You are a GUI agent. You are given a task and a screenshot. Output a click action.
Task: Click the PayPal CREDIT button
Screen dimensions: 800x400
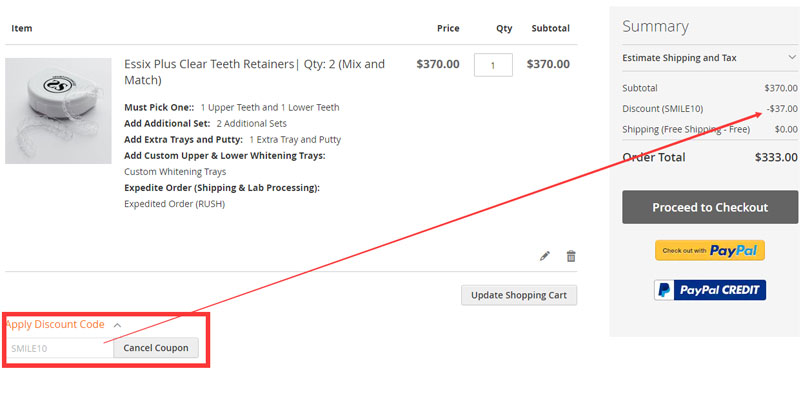[710, 290]
